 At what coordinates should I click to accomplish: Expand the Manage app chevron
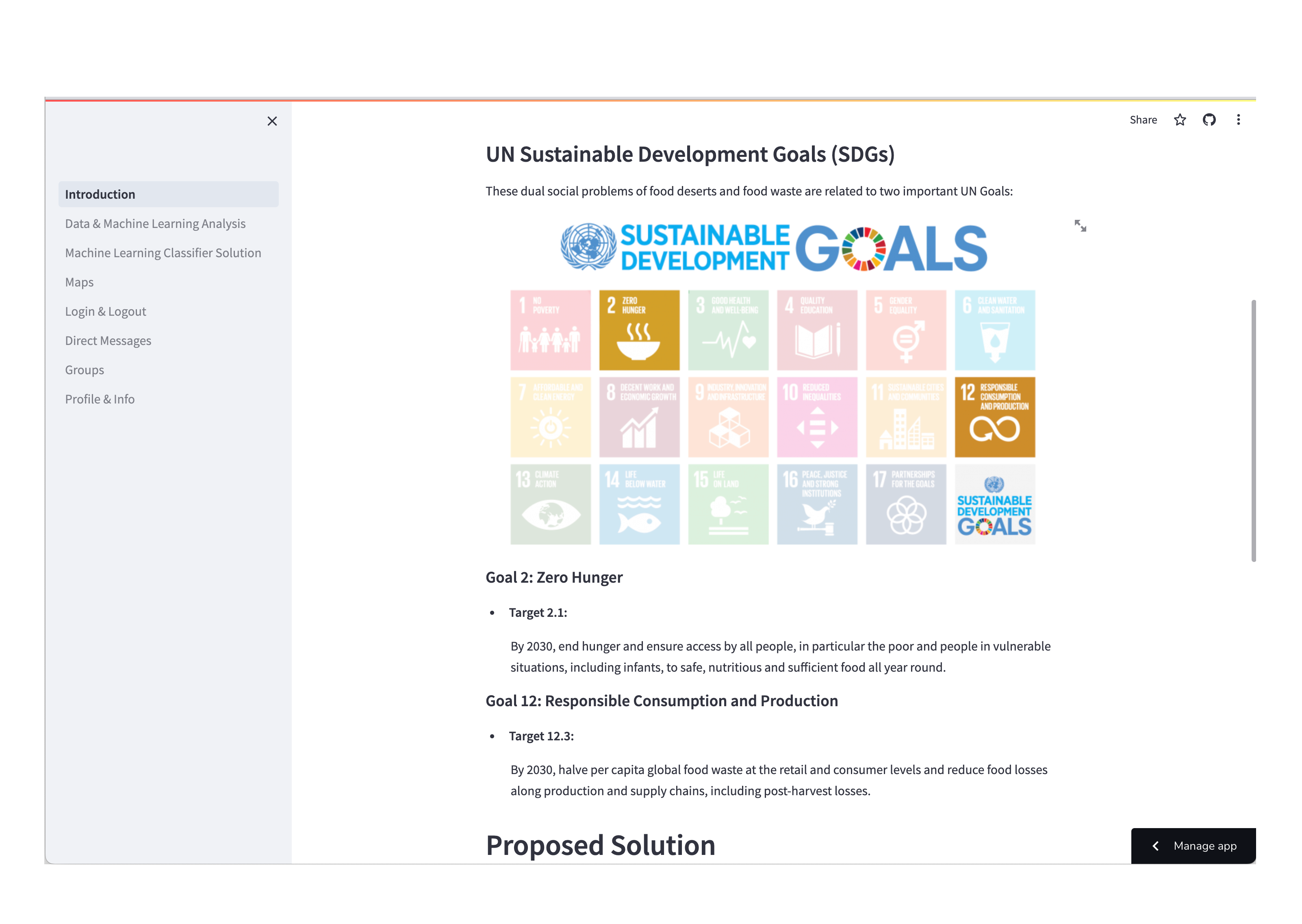(1156, 846)
